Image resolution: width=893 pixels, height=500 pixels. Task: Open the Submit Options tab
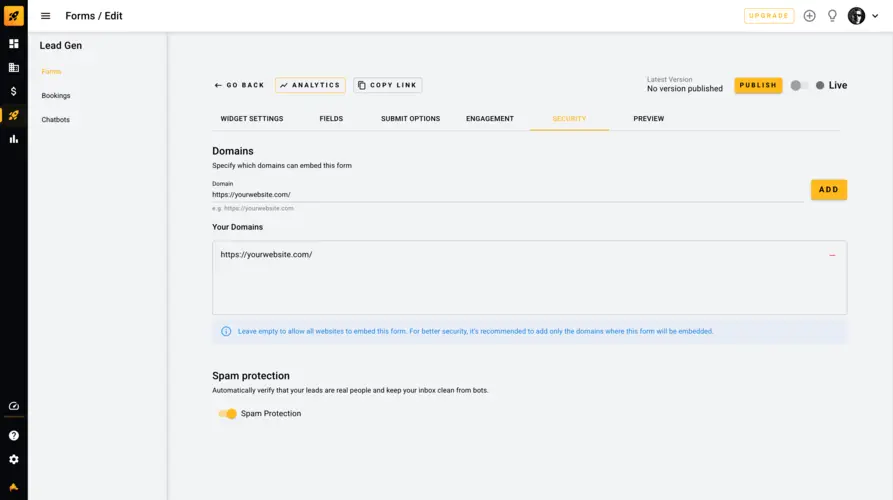pos(410,118)
